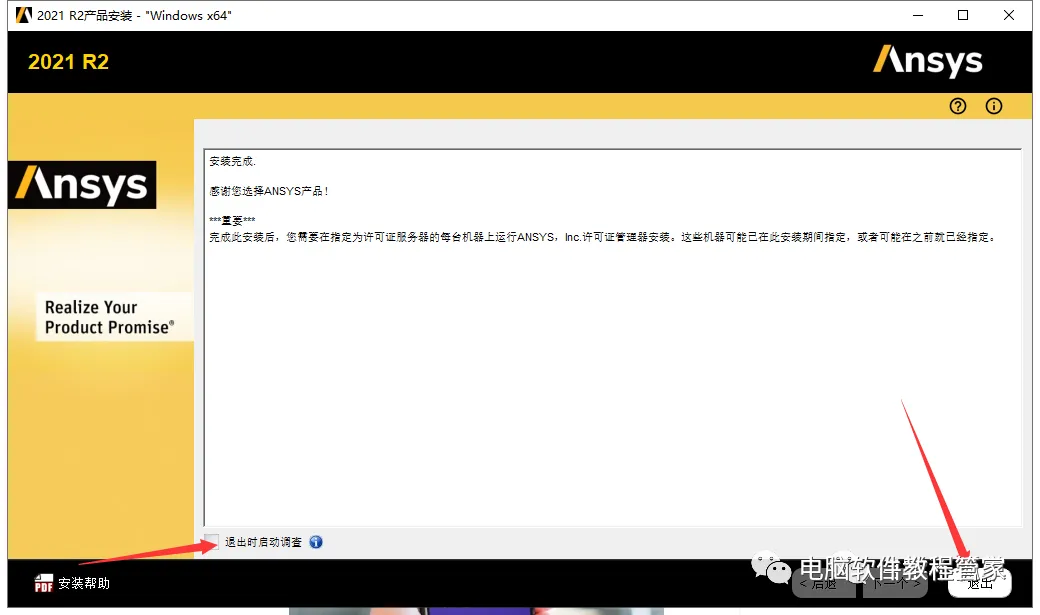Open the PDF installation help icon
Image resolution: width=1040 pixels, height=615 pixels.
[43, 583]
